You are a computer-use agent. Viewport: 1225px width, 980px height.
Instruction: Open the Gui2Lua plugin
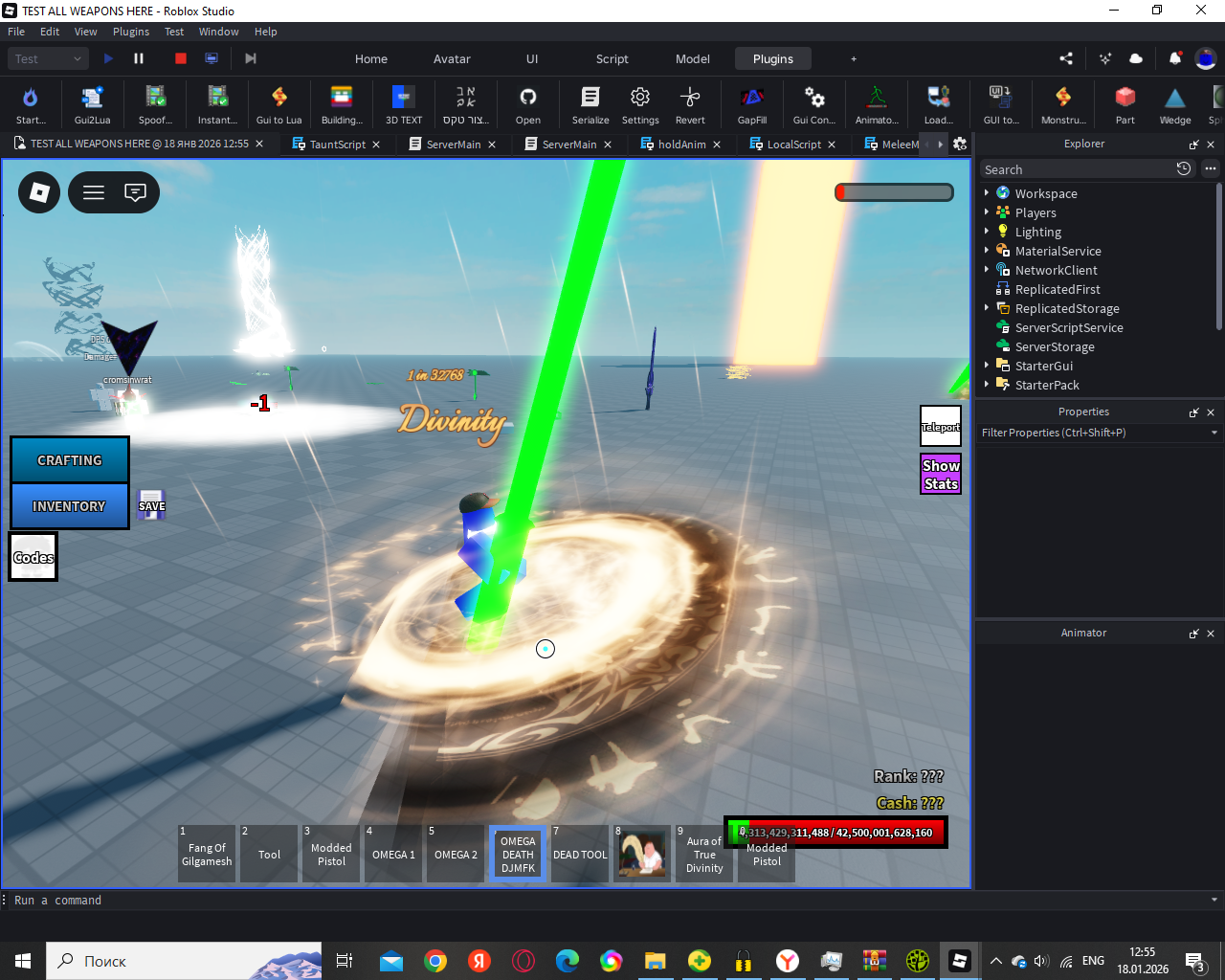pos(93,104)
